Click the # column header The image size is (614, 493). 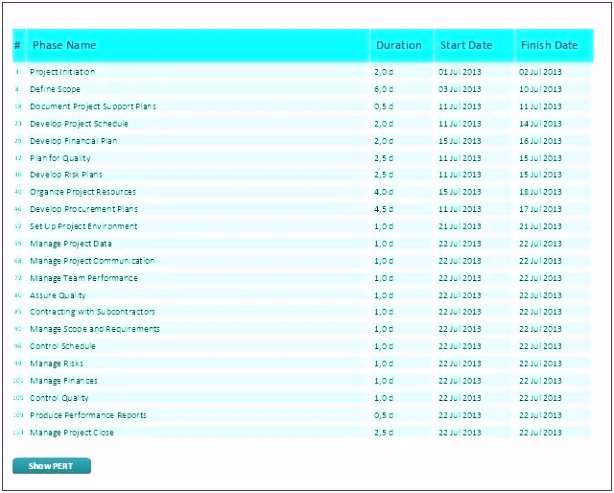click(19, 45)
